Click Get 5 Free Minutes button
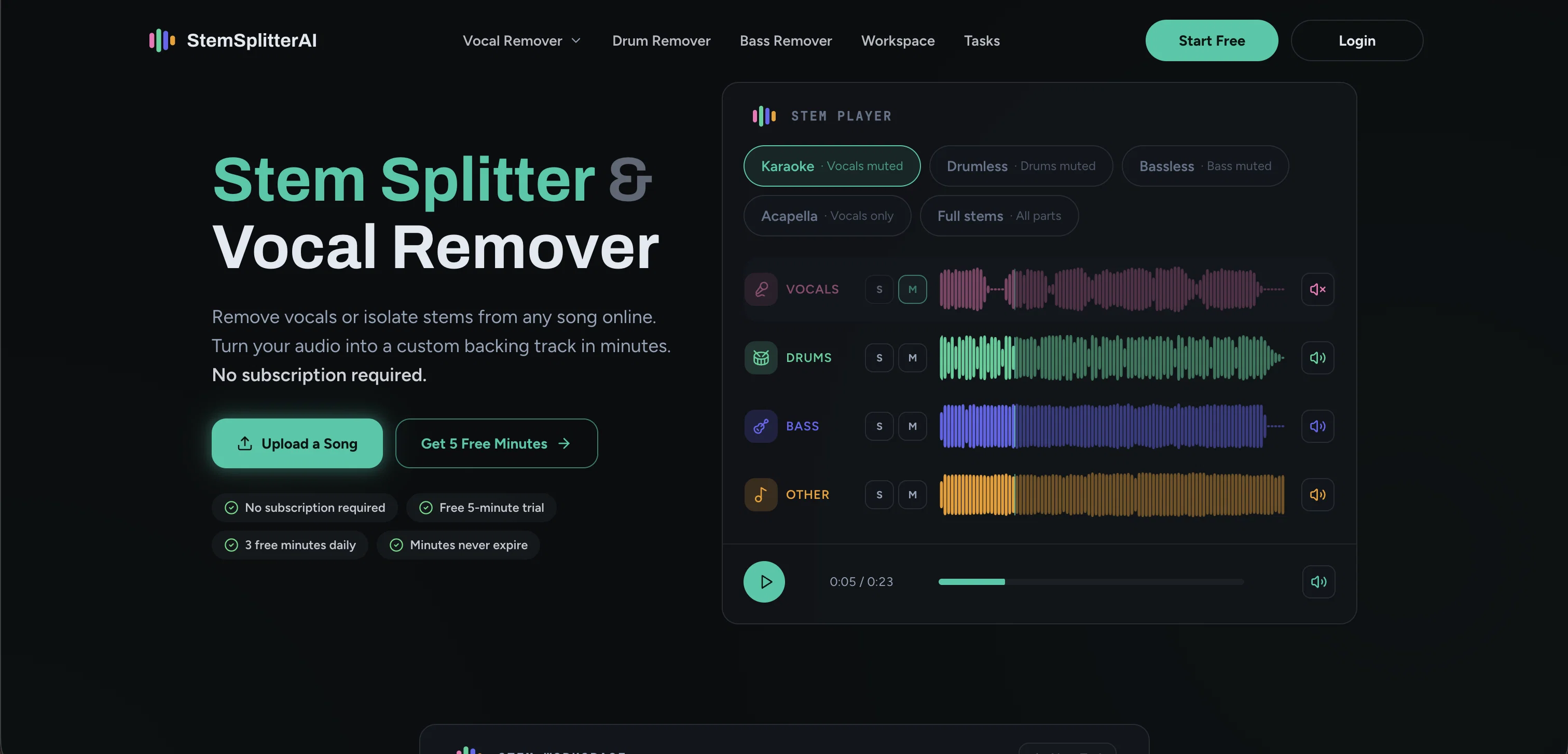 (x=496, y=443)
